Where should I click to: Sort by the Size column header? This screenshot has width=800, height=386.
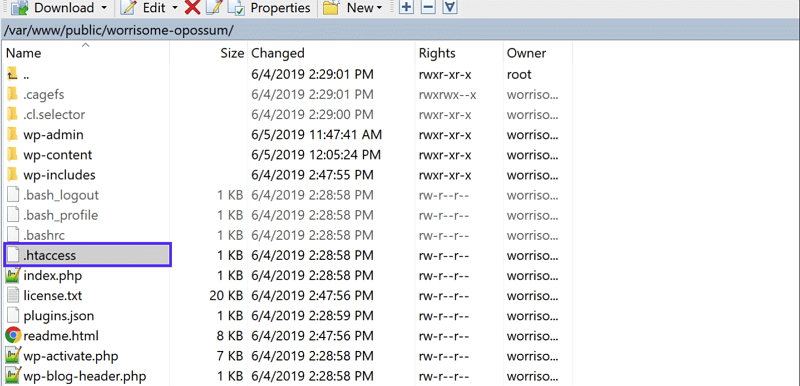click(232, 53)
